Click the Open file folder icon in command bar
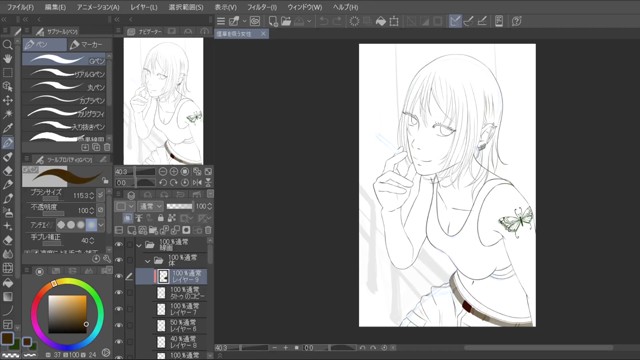 pyautogui.click(x=286, y=21)
